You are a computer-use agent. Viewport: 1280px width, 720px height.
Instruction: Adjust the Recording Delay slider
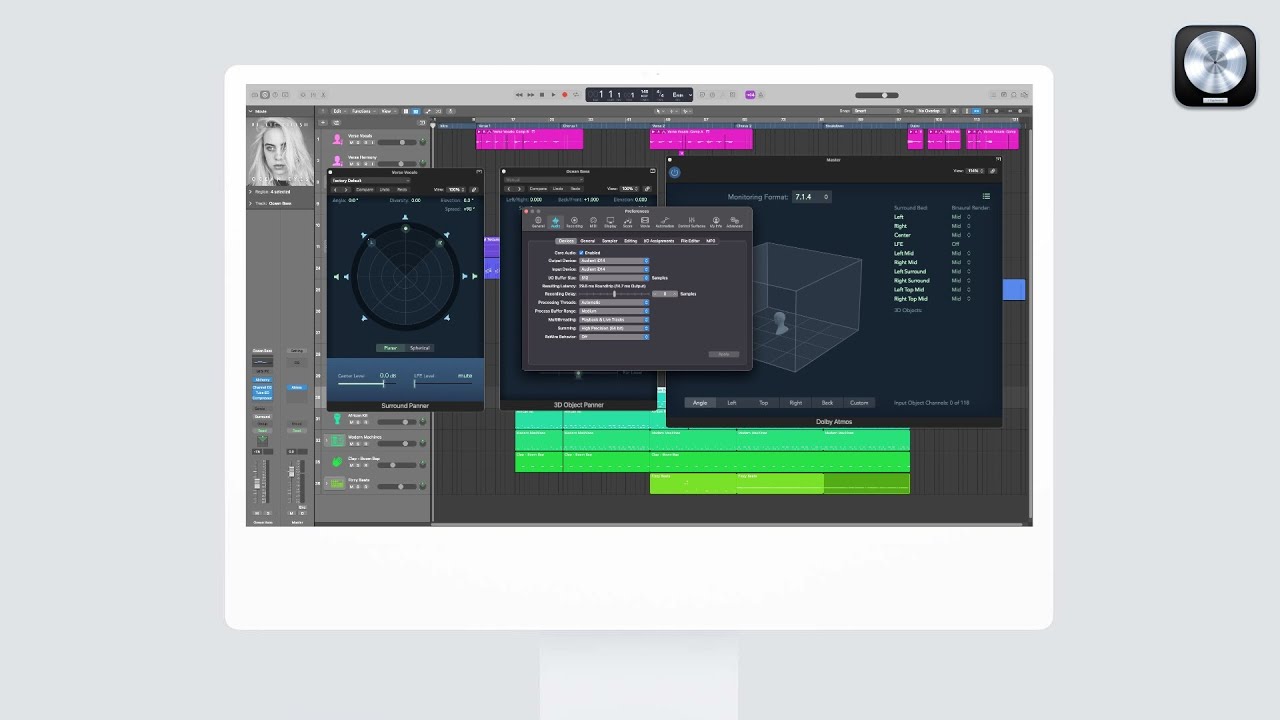(x=614, y=294)
